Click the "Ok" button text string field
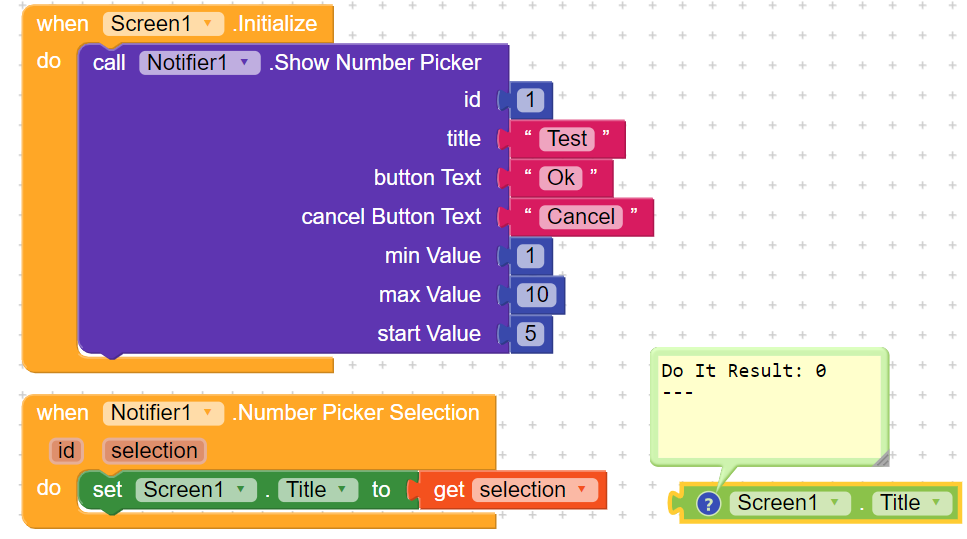Viewport: 967px width, 539px height. (x=561, y=178)
